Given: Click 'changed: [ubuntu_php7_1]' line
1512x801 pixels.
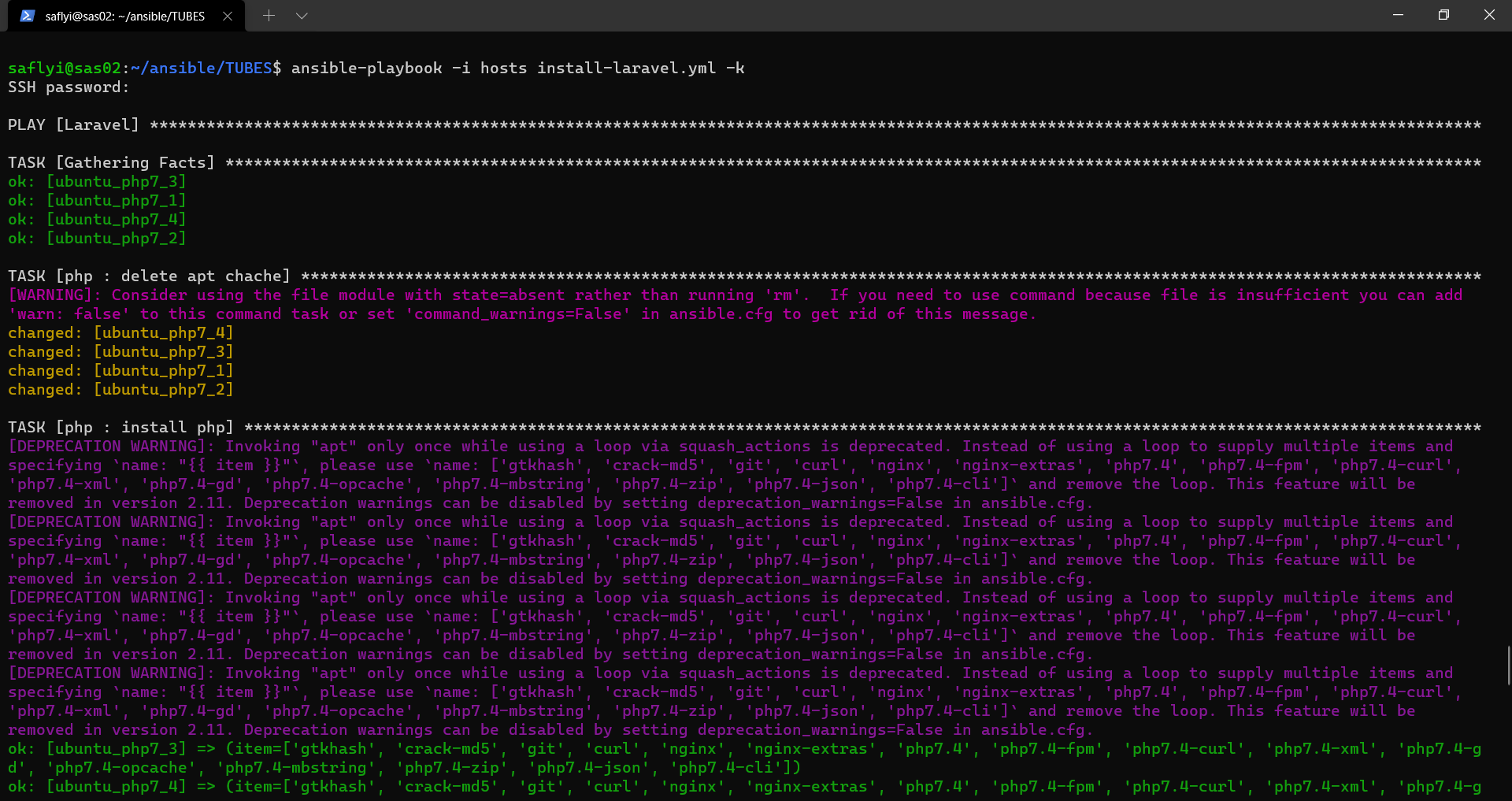Looking at the screenshot, I should point(120,370).
